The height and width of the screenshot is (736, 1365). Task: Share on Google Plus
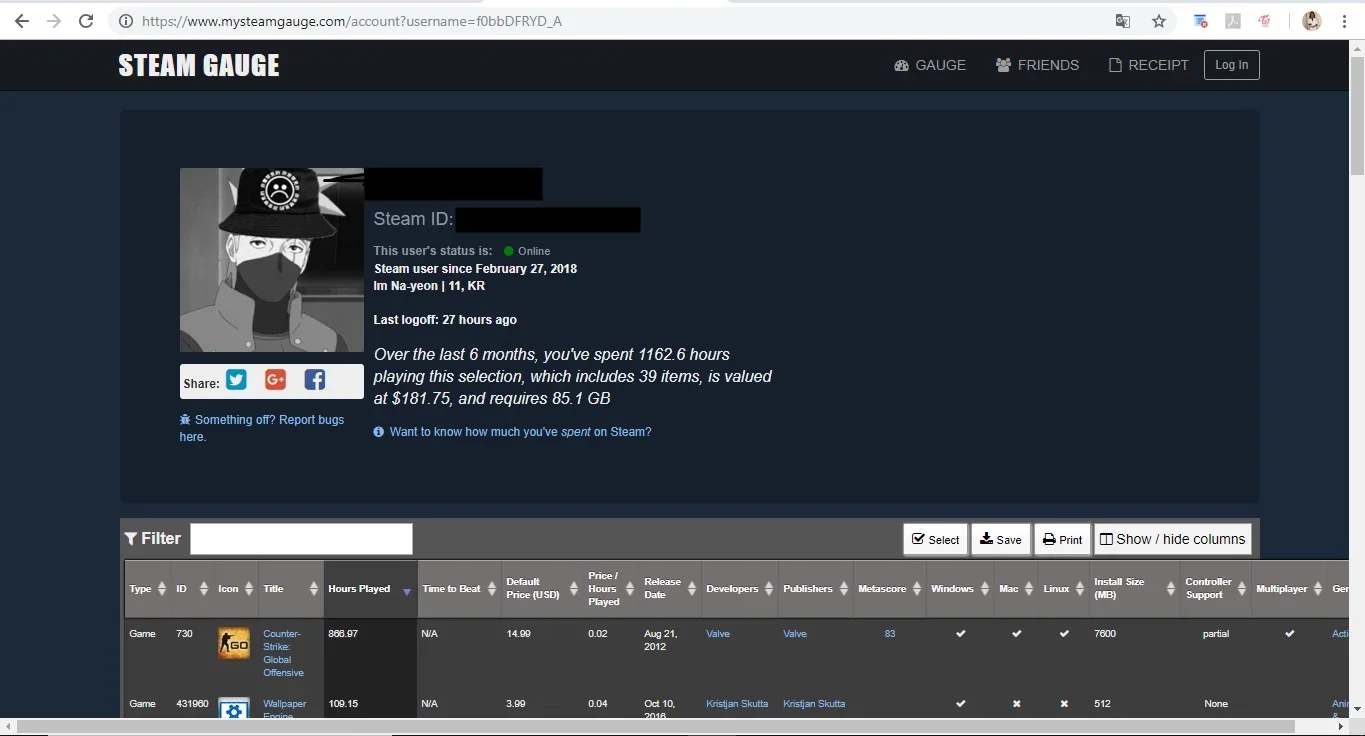(x=275, y=380)
